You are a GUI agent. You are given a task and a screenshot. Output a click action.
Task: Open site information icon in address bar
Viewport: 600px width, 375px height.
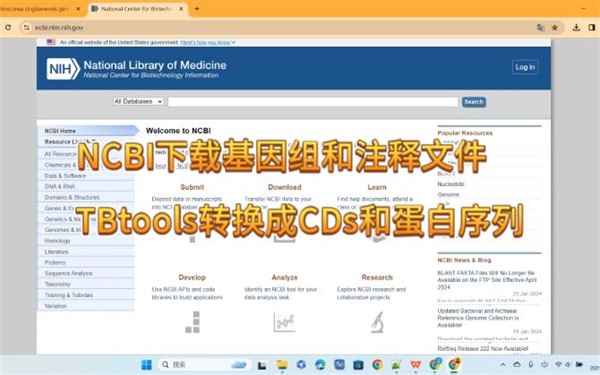click(26, 28)
